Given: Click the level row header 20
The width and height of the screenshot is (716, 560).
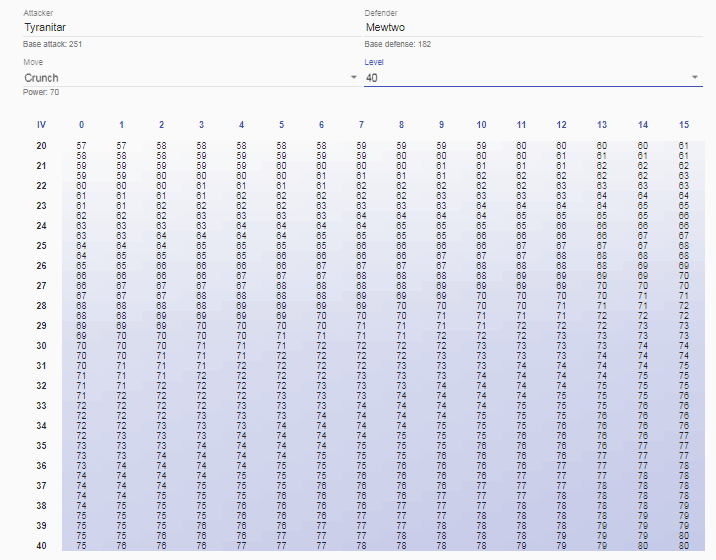Looking at the screenshot, I should tap(42, 146).
